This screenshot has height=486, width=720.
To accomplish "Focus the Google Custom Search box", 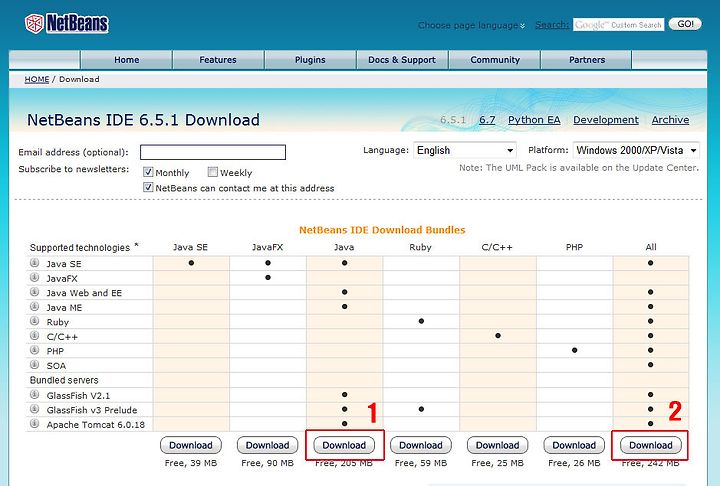I will [619, 25].
